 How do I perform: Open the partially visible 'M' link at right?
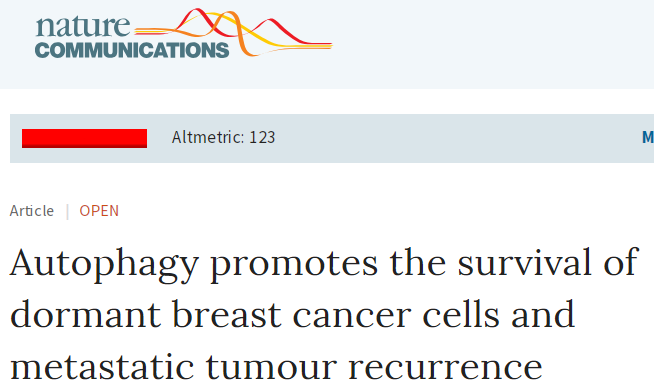[648, 137]
